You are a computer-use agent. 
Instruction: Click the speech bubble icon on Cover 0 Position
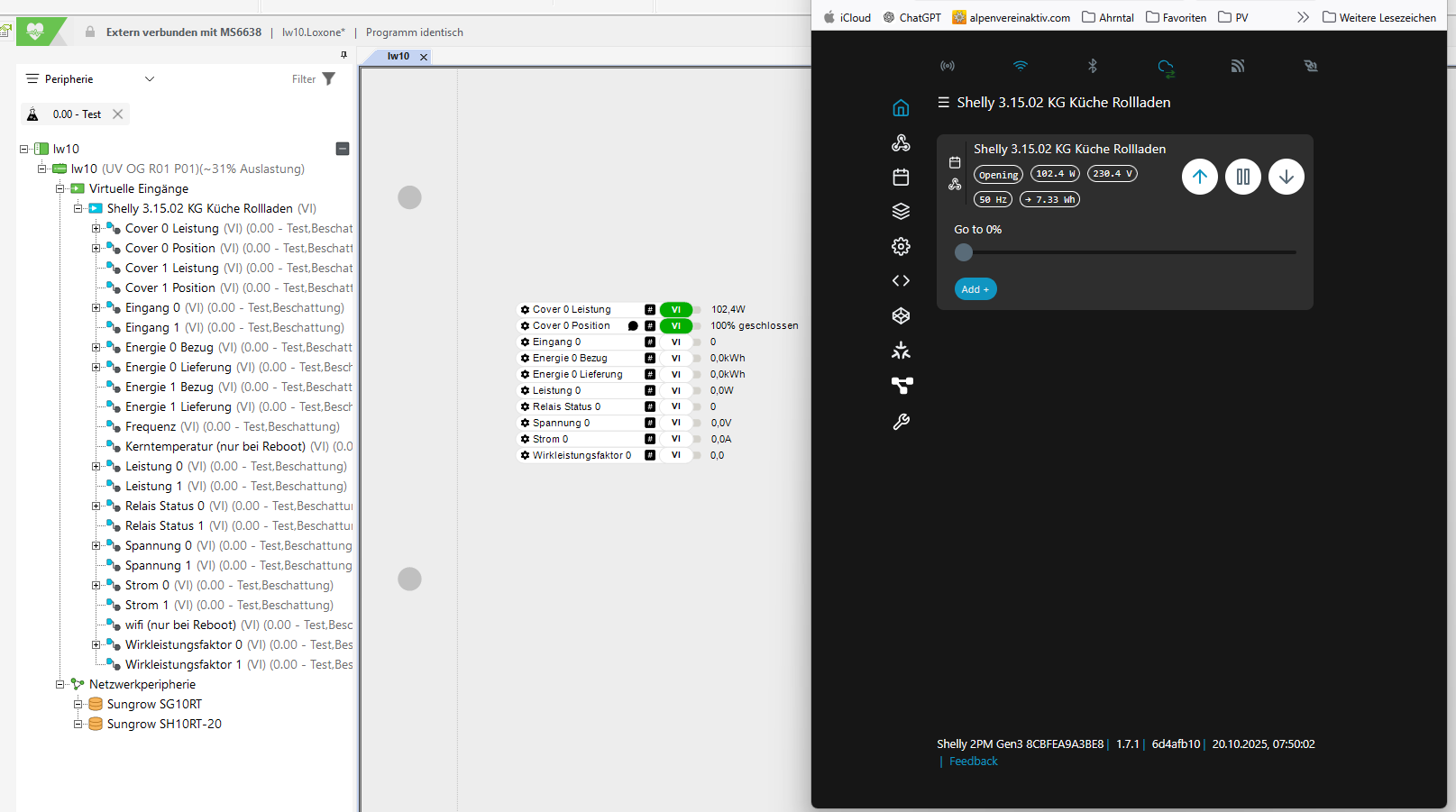click(633, 326)
